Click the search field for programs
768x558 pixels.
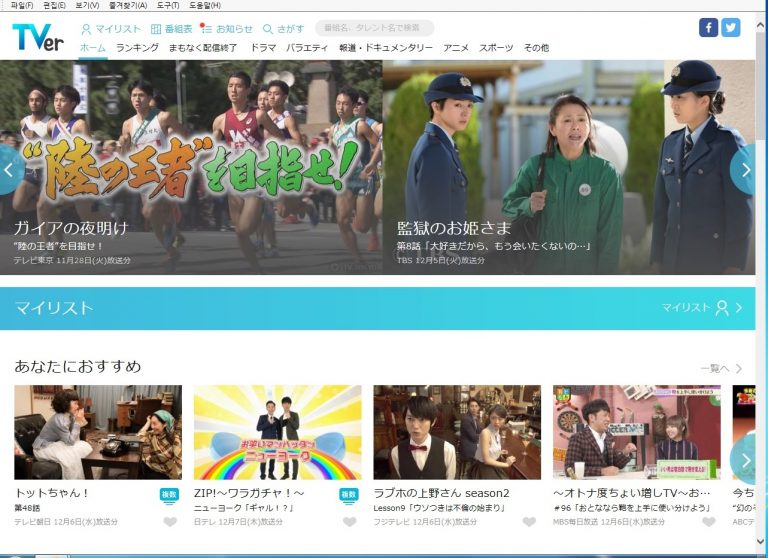(375, 28)
